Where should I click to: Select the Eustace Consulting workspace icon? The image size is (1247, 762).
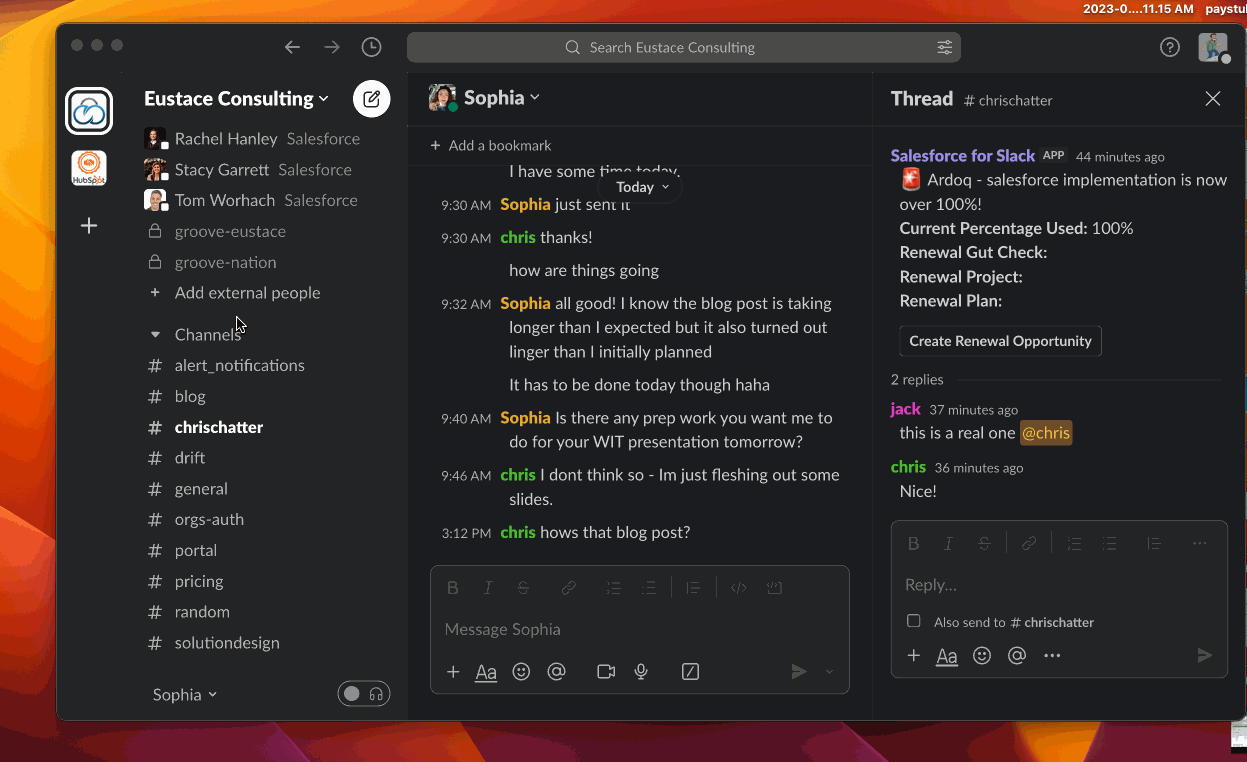[89, 111]
